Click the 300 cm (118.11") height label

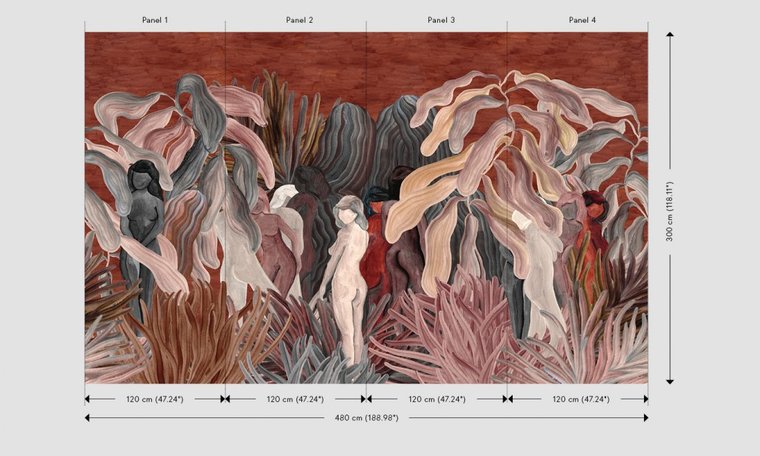670,211
